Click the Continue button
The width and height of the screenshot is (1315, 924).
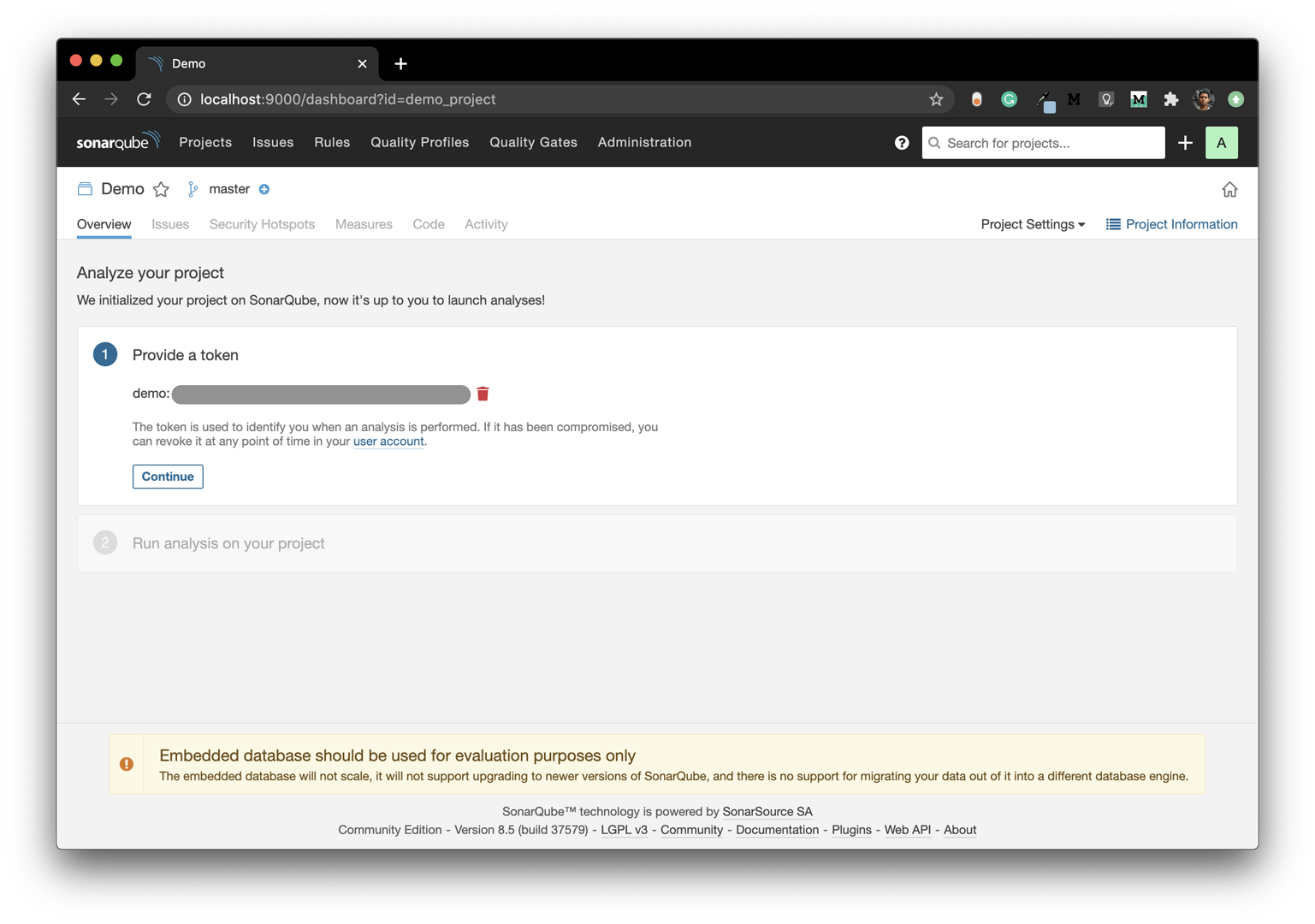pyautogui.click(x=168, y=477)
